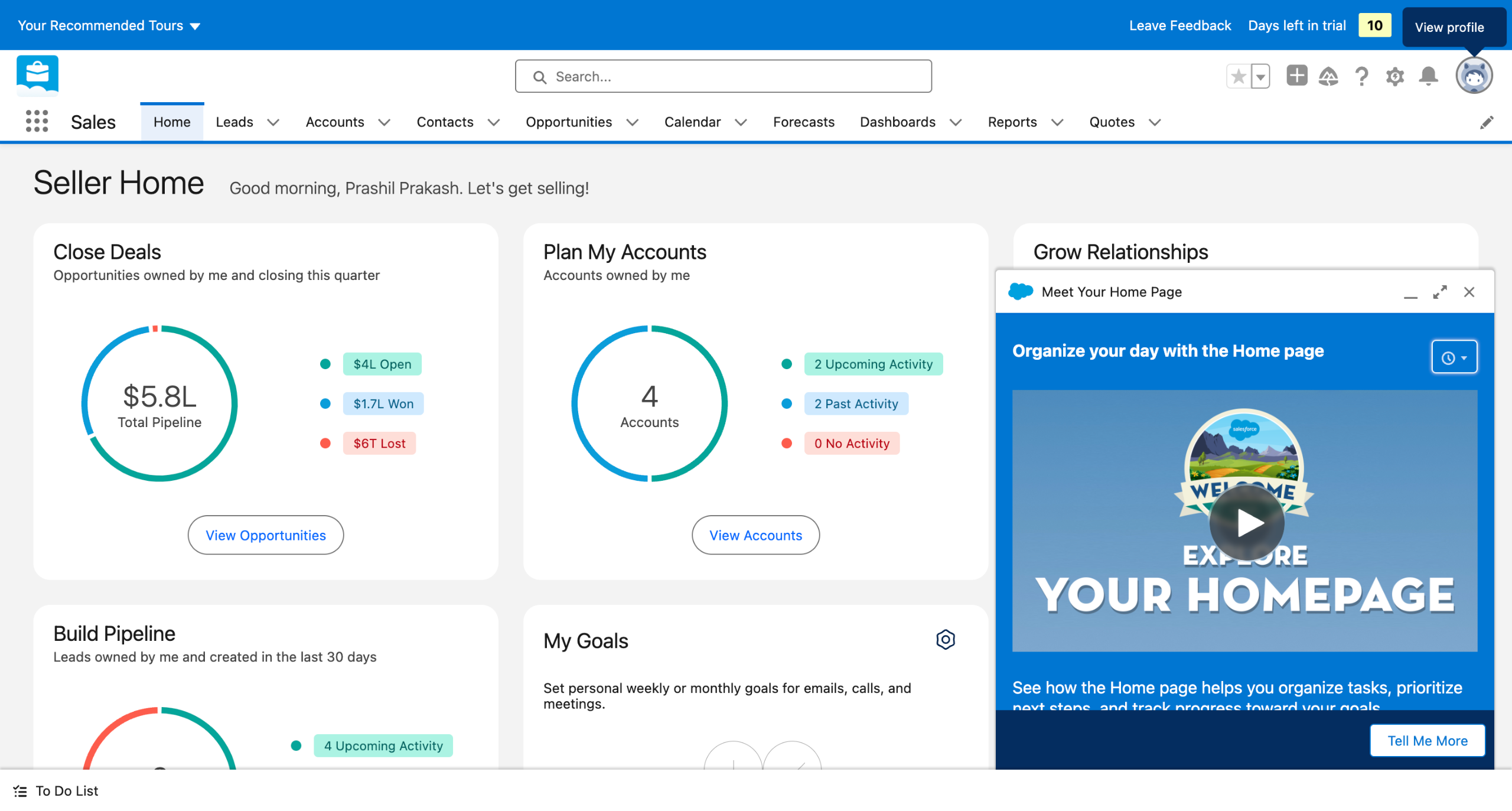Click the $5.8L Total Pipeline chart

[x=159, y=403]
